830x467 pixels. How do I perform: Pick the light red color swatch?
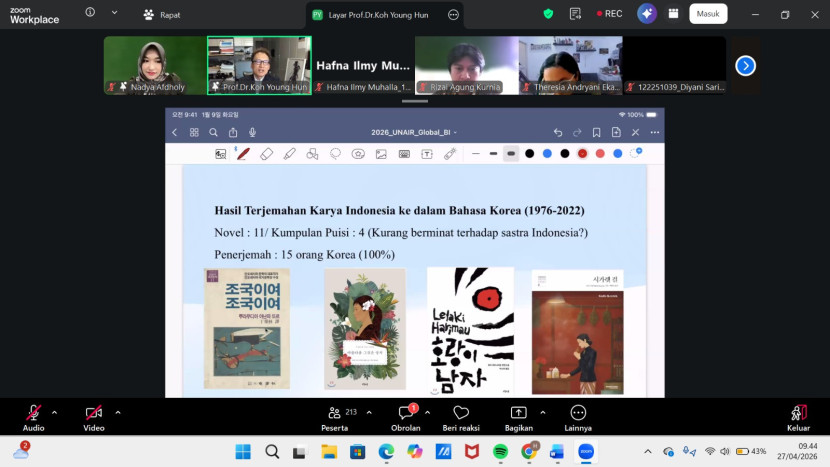(600, 154)
